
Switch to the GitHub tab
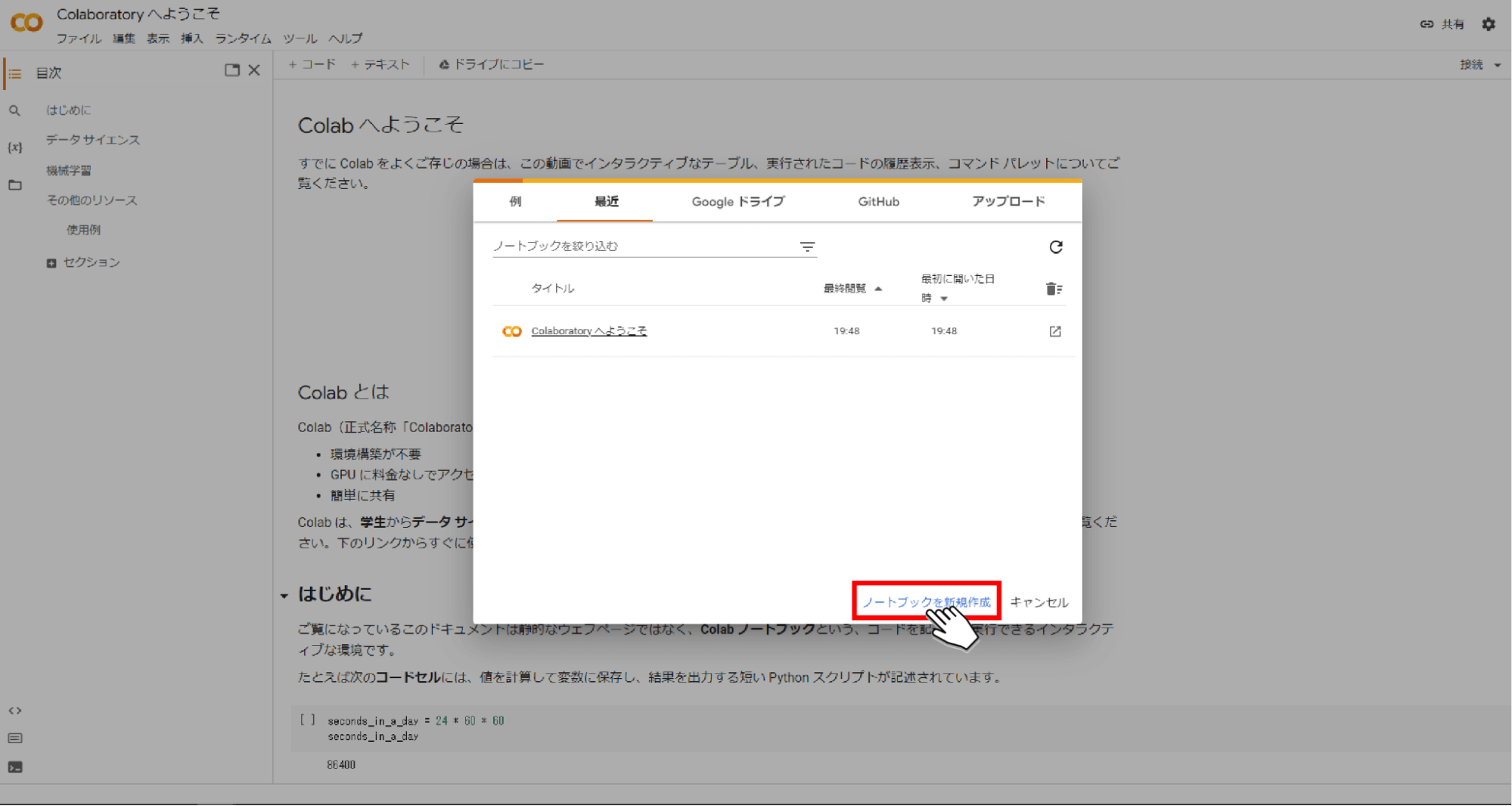pos(878,201)
